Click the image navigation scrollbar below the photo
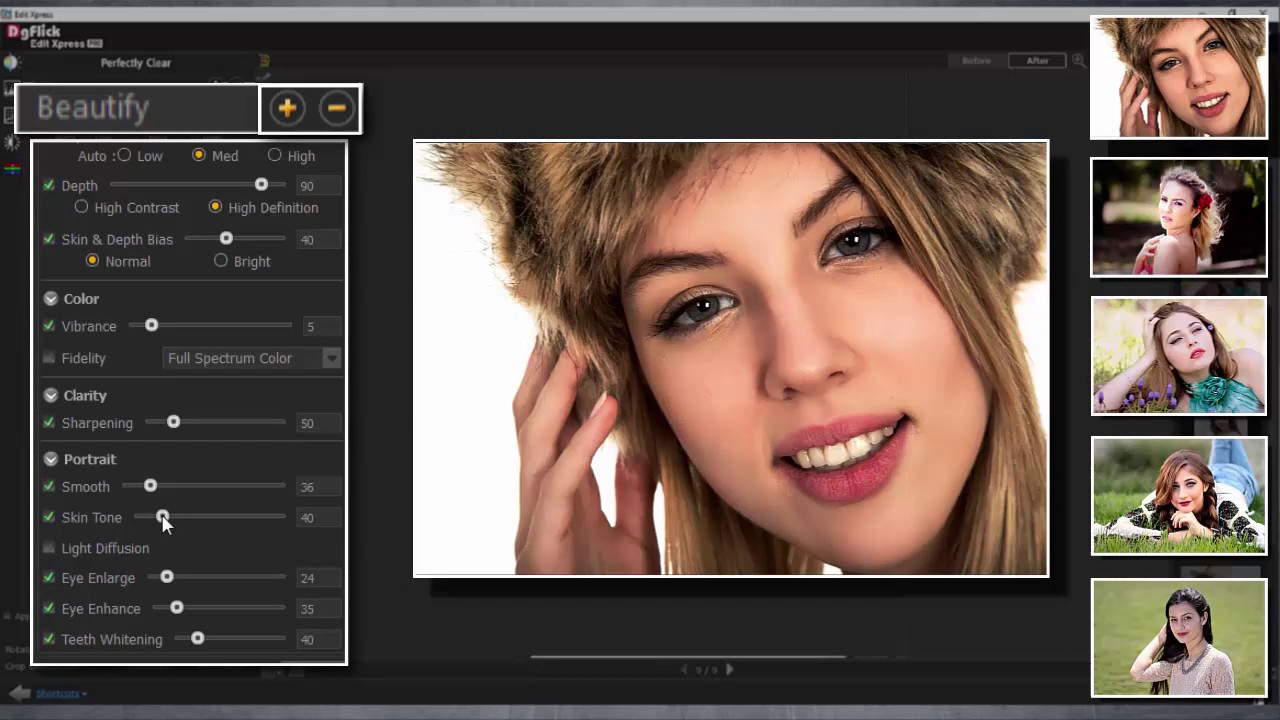 coord(687,657)
